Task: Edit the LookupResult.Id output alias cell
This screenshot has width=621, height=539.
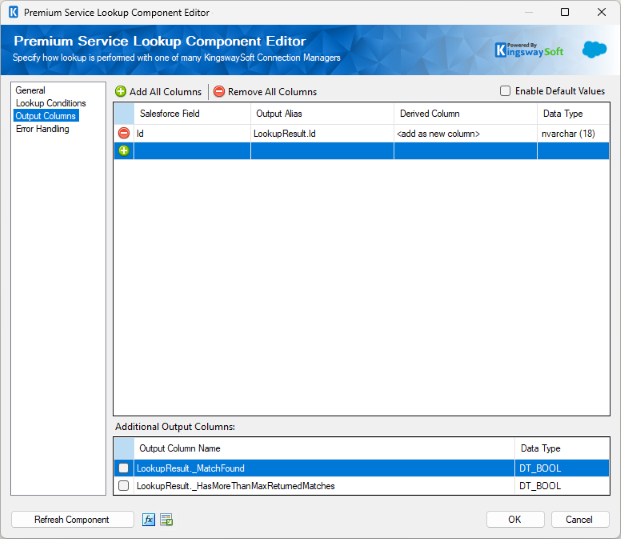Action: pyautogui.click(x=322, y=133)
